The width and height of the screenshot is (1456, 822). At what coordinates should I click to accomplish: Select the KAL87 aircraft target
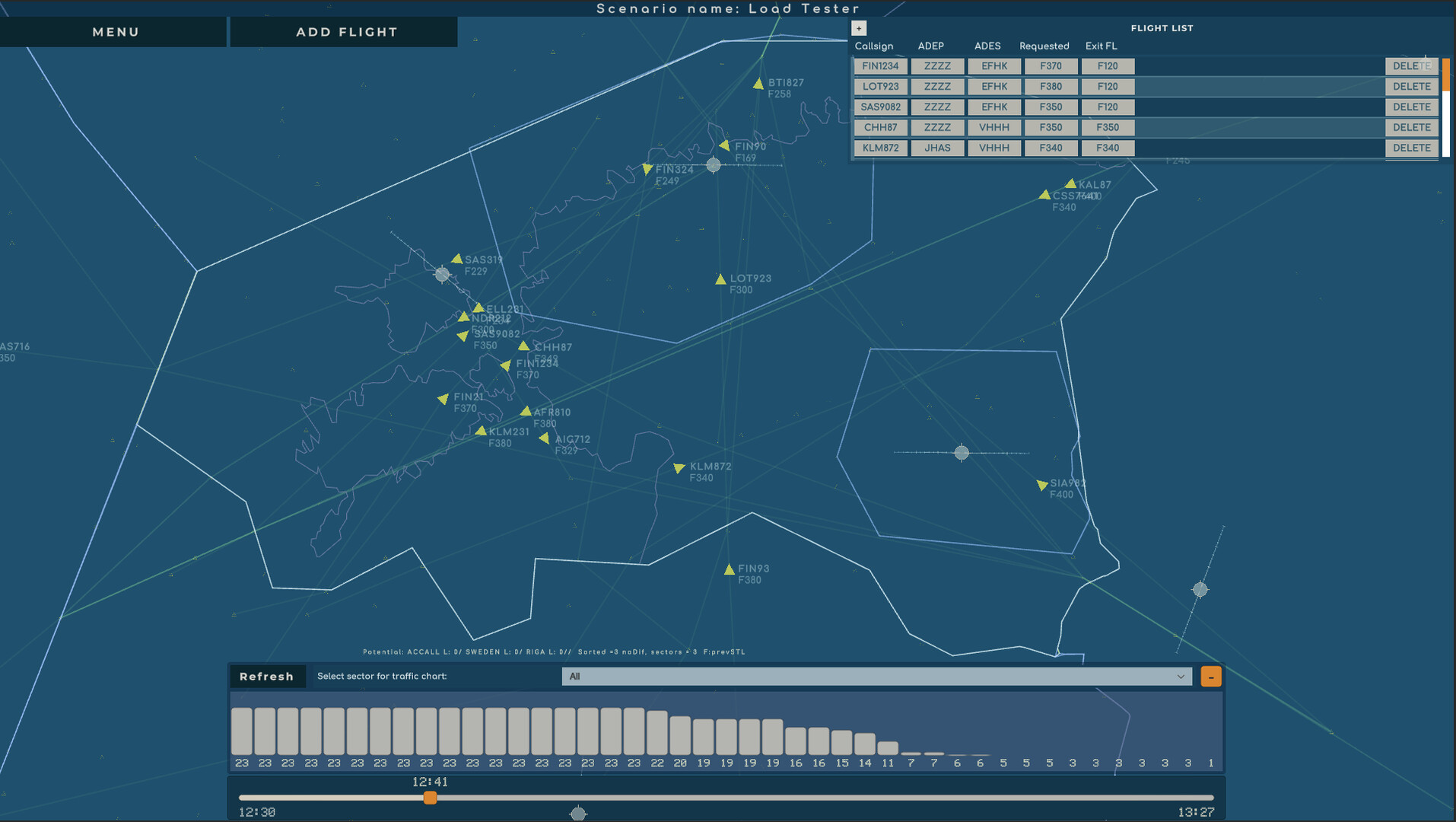[x=1070, y=184]
